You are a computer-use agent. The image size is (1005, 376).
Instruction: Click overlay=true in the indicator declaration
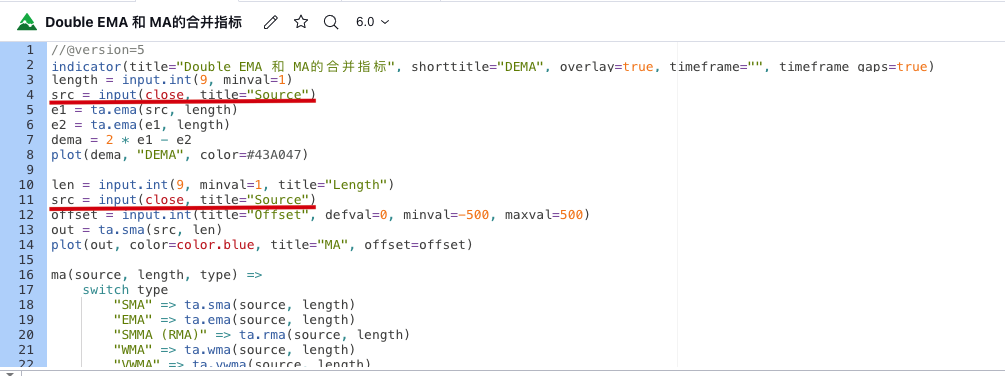tap(607, 67)
